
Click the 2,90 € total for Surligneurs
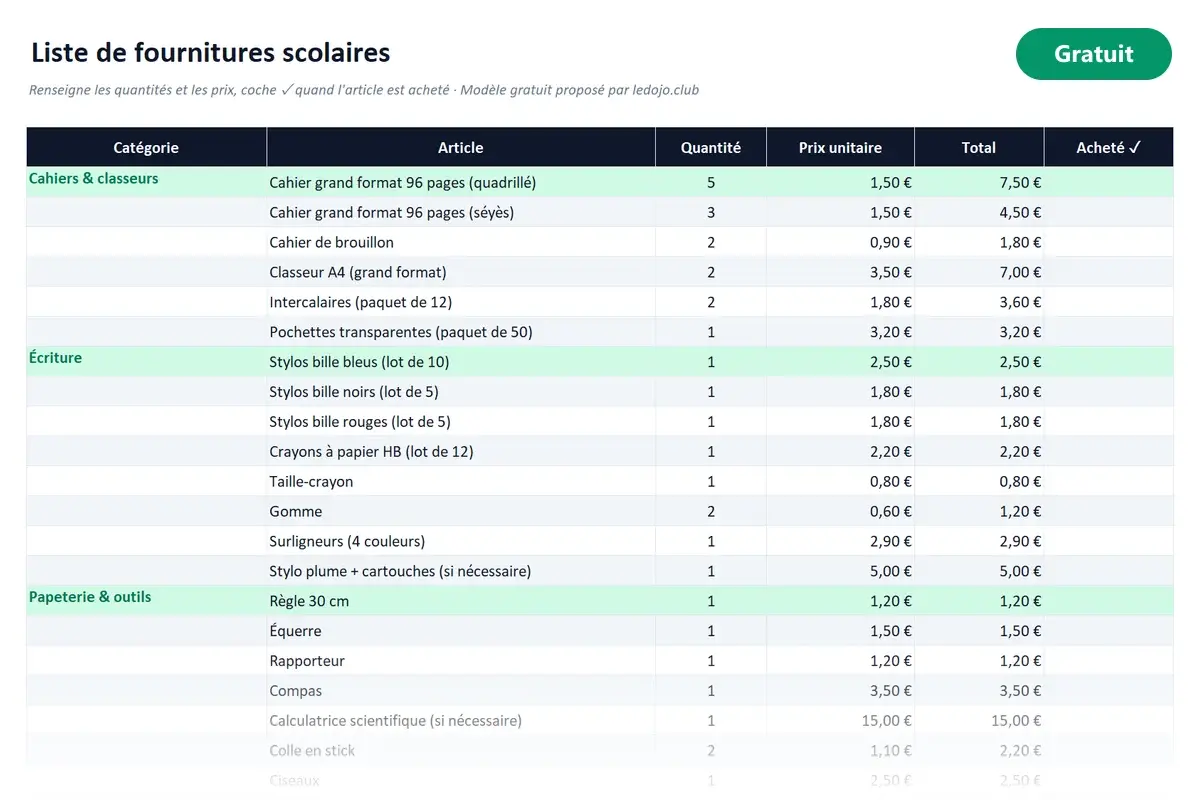[979, 541]
